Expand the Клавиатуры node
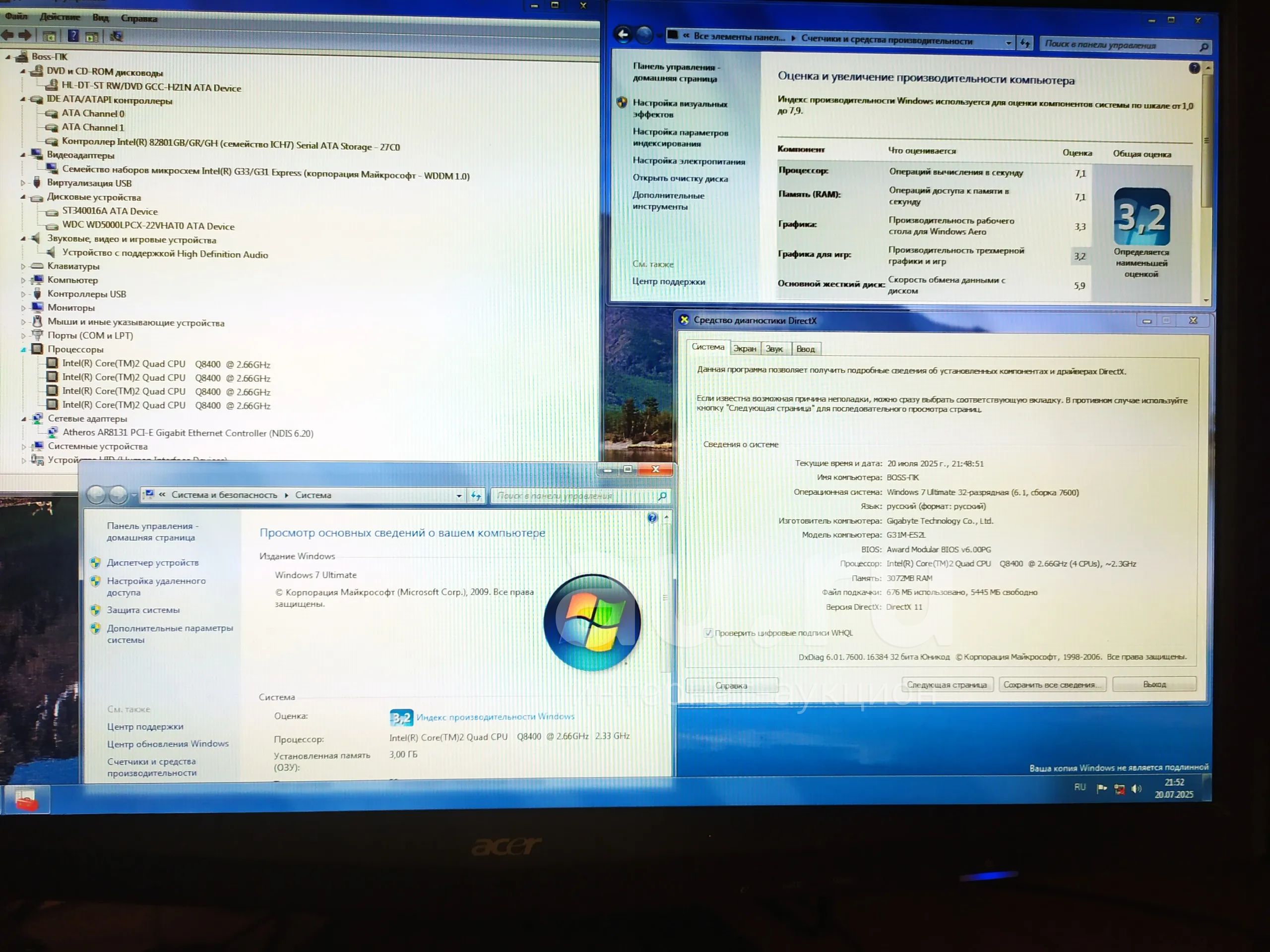This screenshot has width=1270, height=952. [23, 266]
